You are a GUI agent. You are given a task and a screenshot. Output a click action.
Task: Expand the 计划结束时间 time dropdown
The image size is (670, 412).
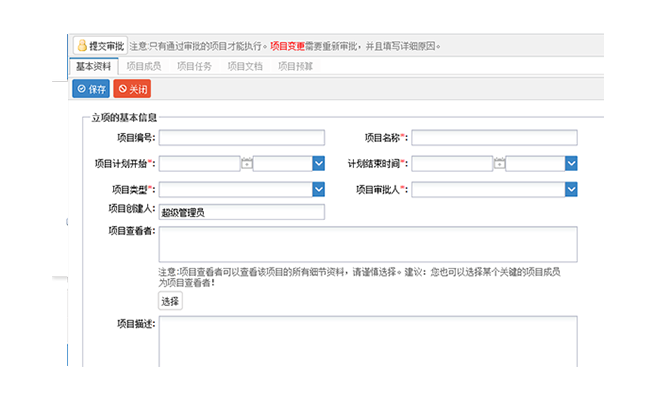pyautogui.click(x=571, y=163)
